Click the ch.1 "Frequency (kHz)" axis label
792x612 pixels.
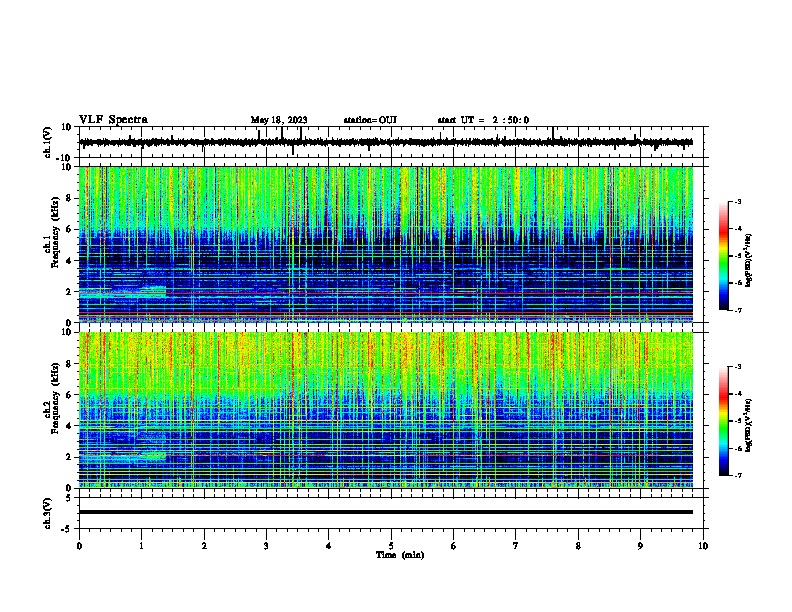tap(55, 232)
